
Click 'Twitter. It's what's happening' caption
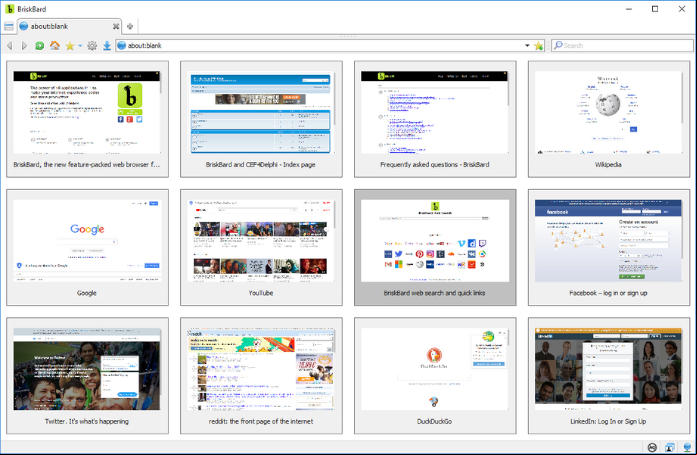click(x=87, y=421)
